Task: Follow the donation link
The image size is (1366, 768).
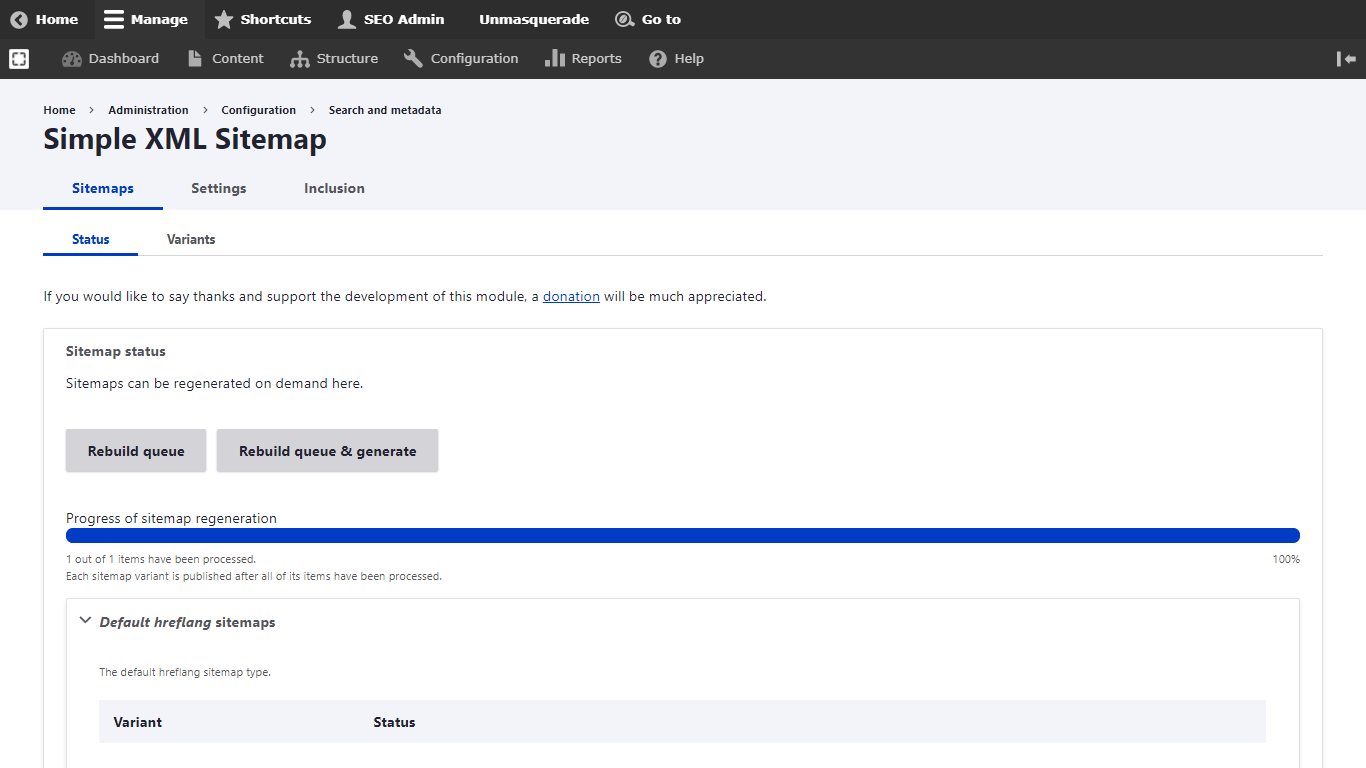Action: point(571,296)
